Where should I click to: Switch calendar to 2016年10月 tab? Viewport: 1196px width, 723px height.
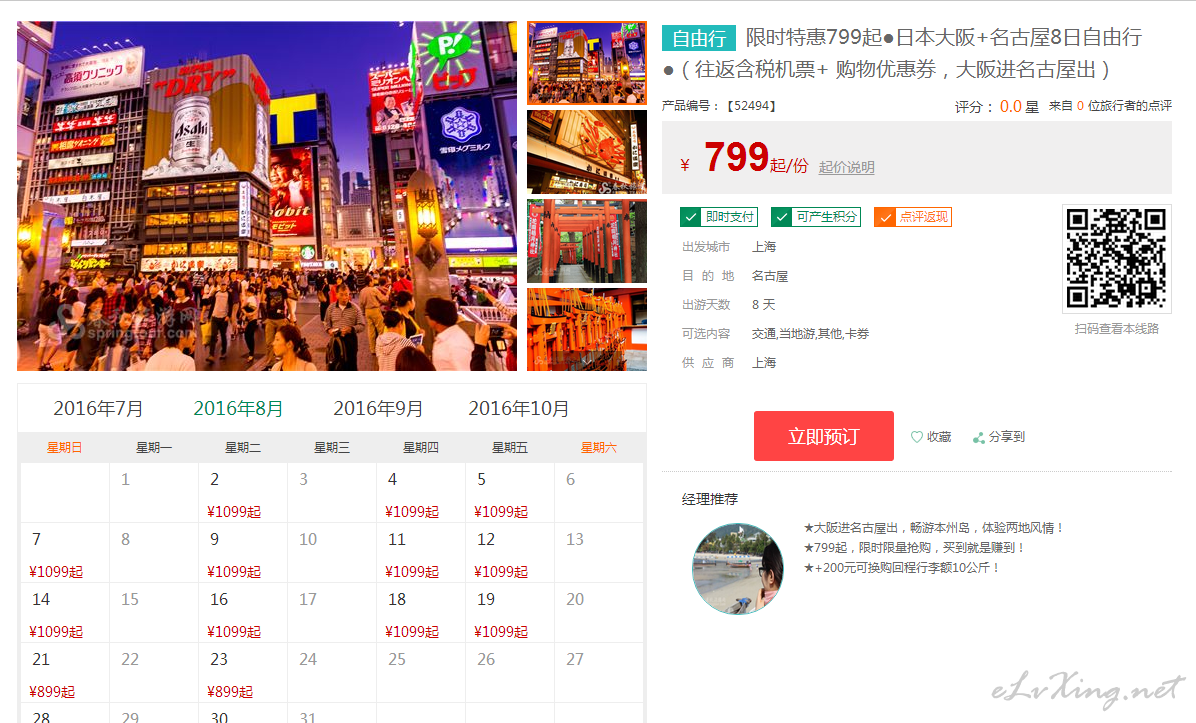coord(519,409)
